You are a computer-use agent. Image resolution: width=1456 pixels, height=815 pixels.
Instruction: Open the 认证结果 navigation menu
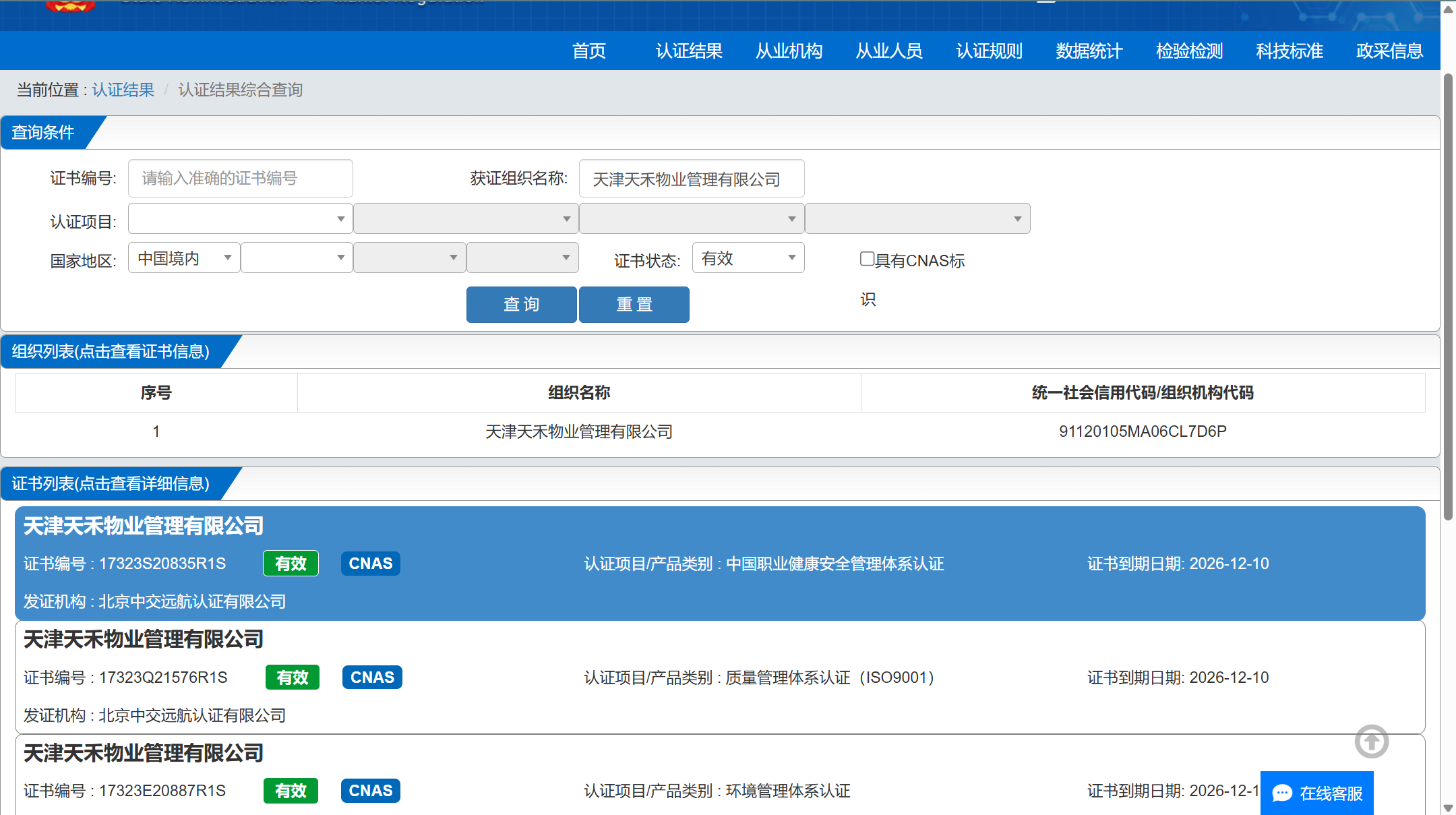pyautogui.click(x=689, y=51)
